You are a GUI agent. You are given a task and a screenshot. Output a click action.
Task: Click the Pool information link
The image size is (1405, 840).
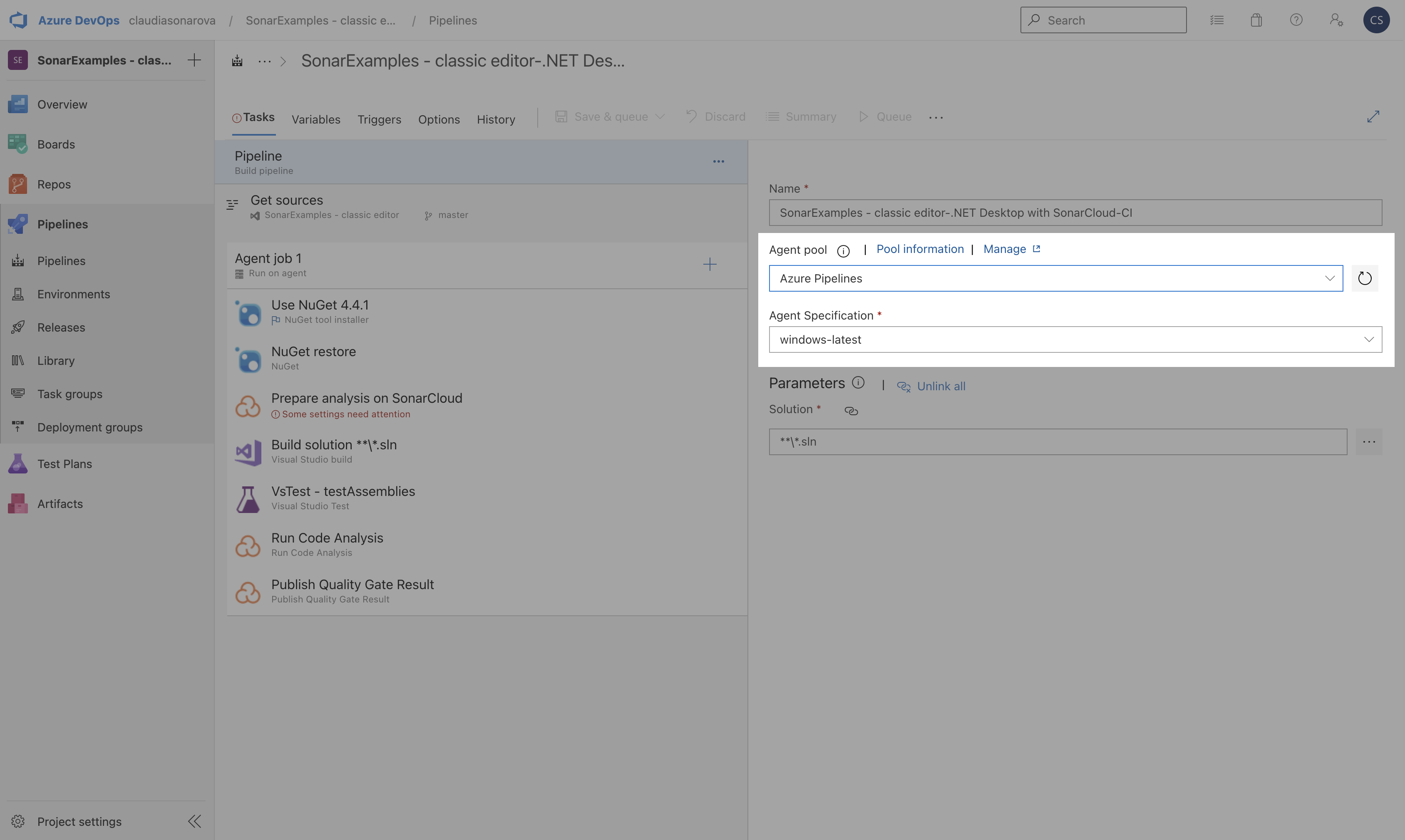click(x=920, y=249)
